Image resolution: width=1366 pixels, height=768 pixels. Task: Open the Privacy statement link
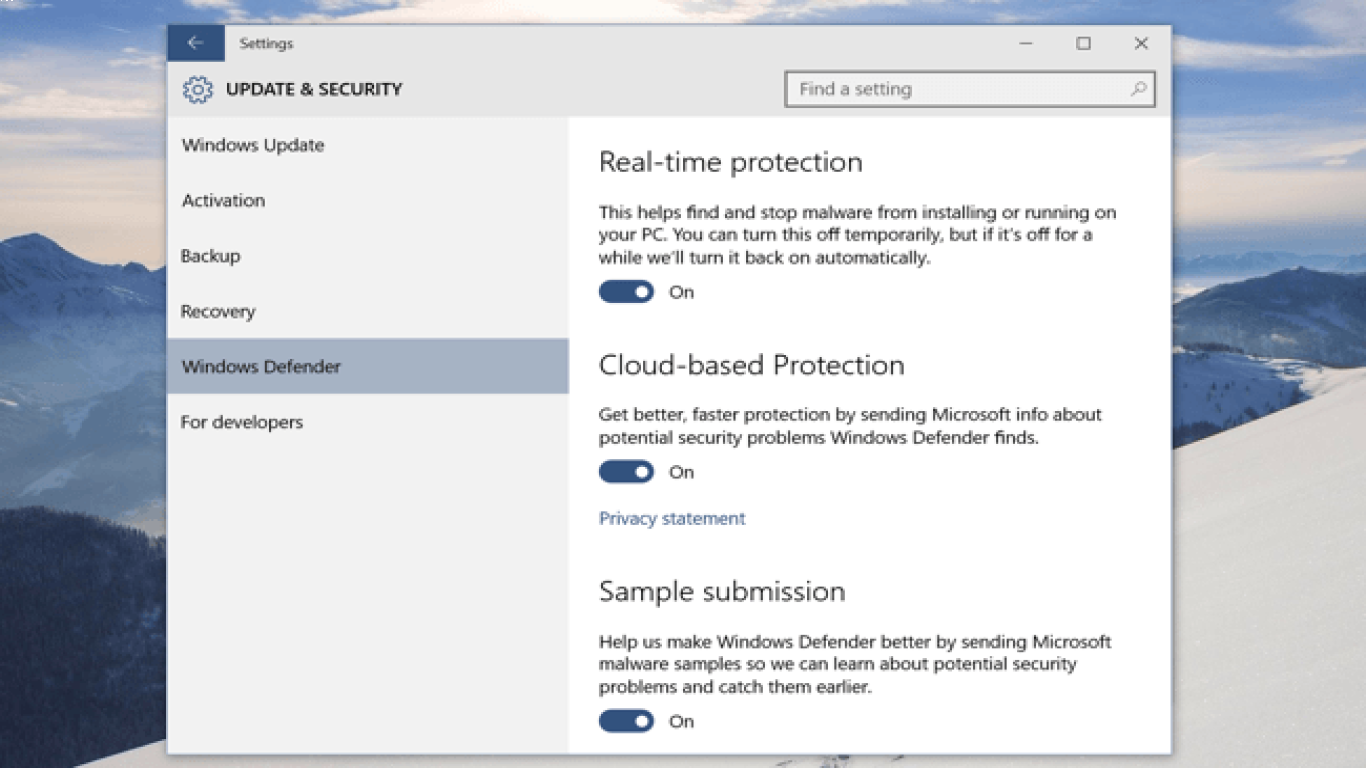click(672, 518)
